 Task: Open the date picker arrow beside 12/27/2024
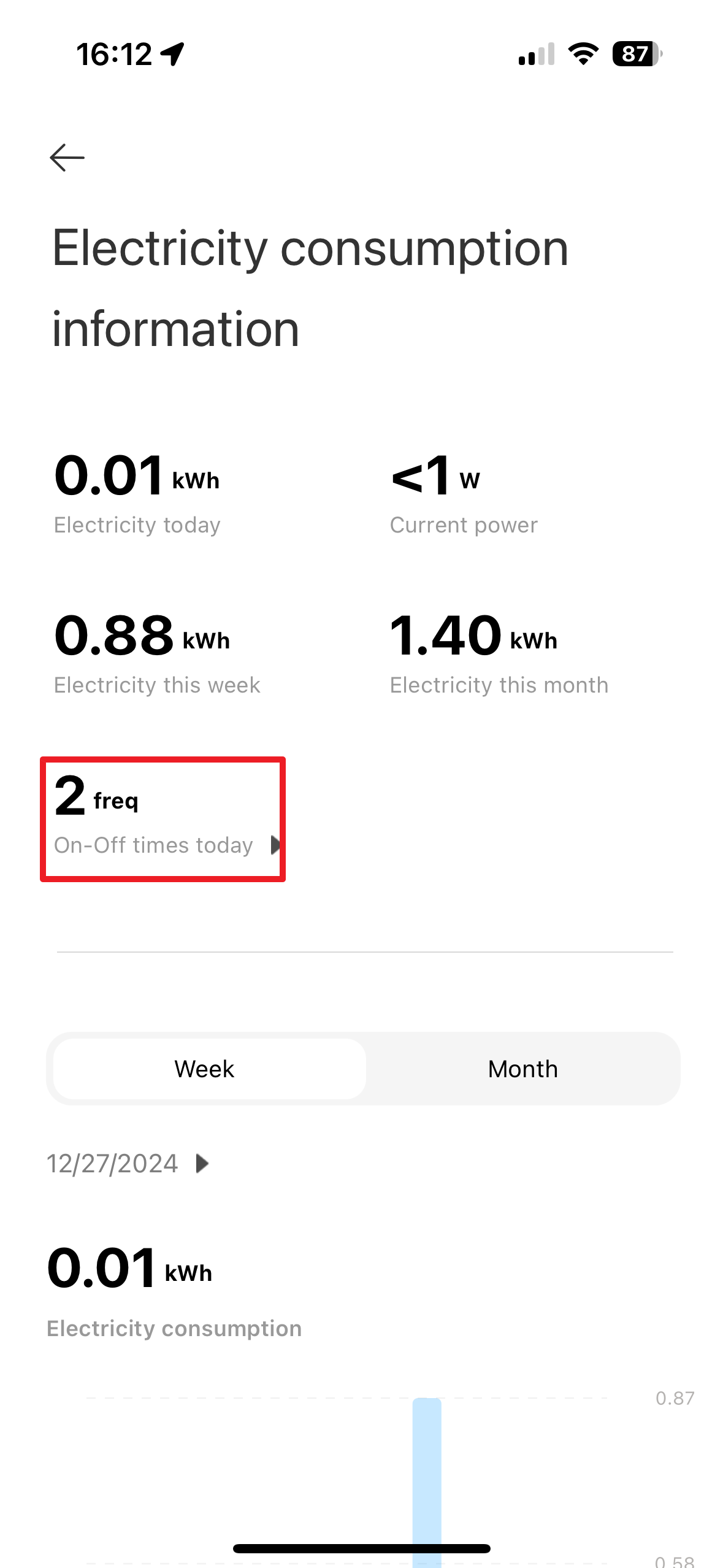tap(202, 1163)
